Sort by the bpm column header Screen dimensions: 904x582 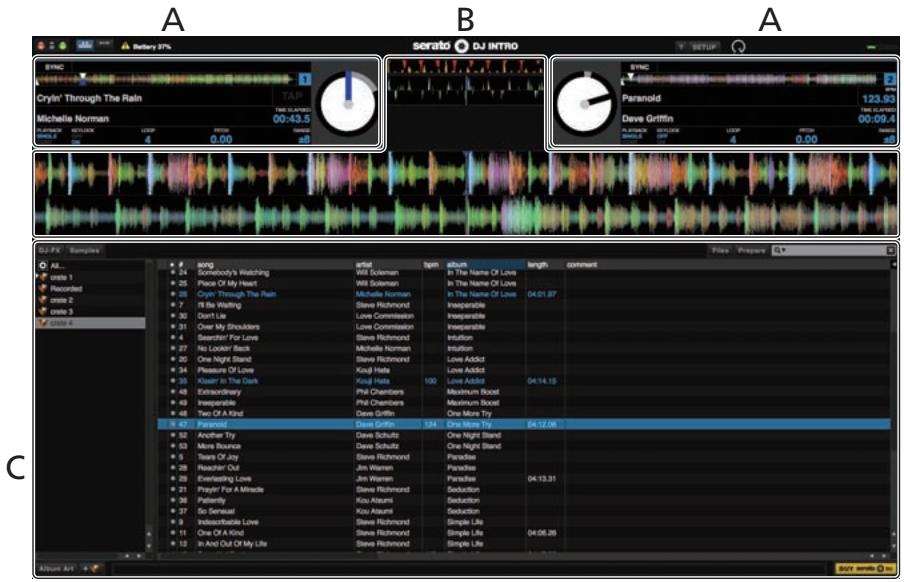[432, 265]
